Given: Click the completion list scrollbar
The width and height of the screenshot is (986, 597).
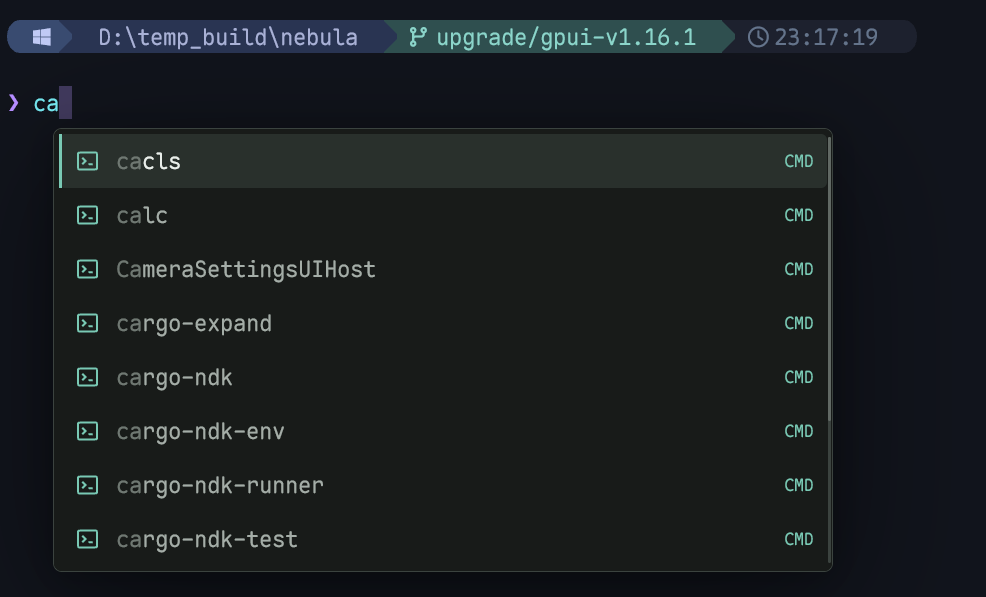Looking at the screenshot, I should coord(829,279).
